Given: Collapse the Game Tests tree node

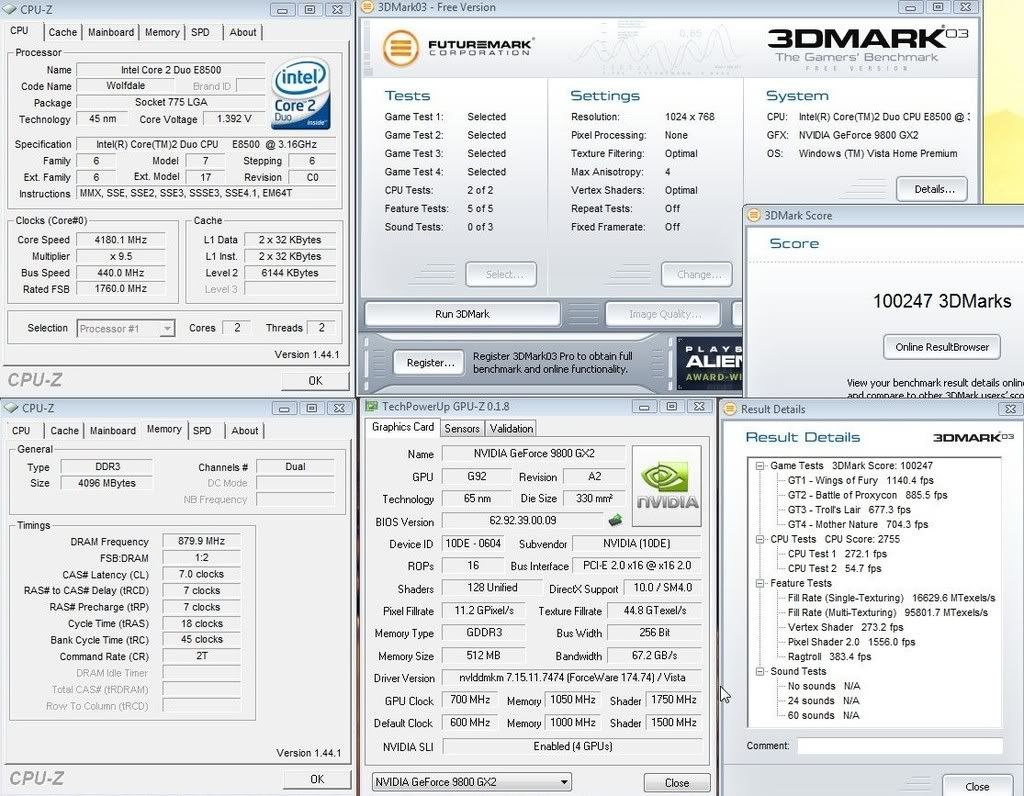Looking at the screenshot, I should coord(761,466).
